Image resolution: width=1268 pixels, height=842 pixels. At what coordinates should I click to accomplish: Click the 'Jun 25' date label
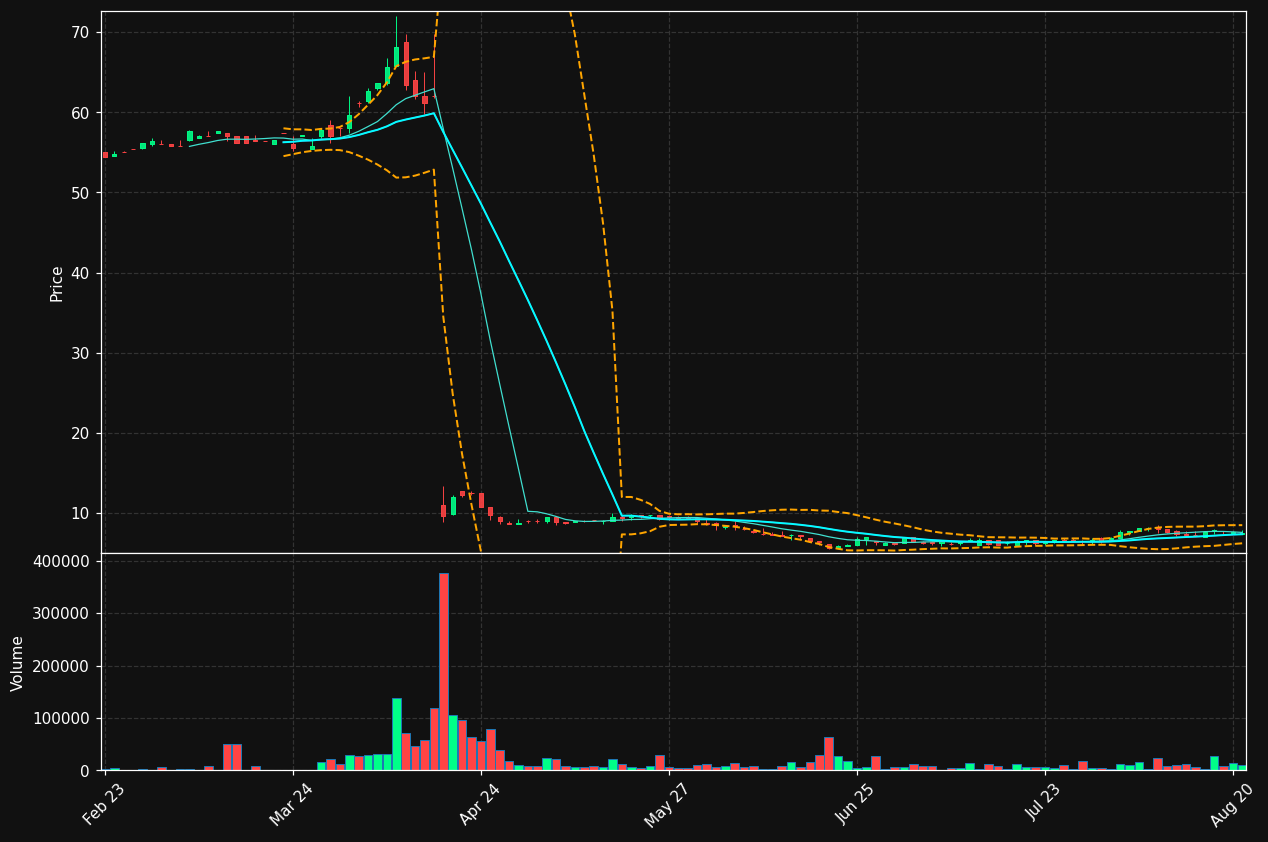coord(857,804)
